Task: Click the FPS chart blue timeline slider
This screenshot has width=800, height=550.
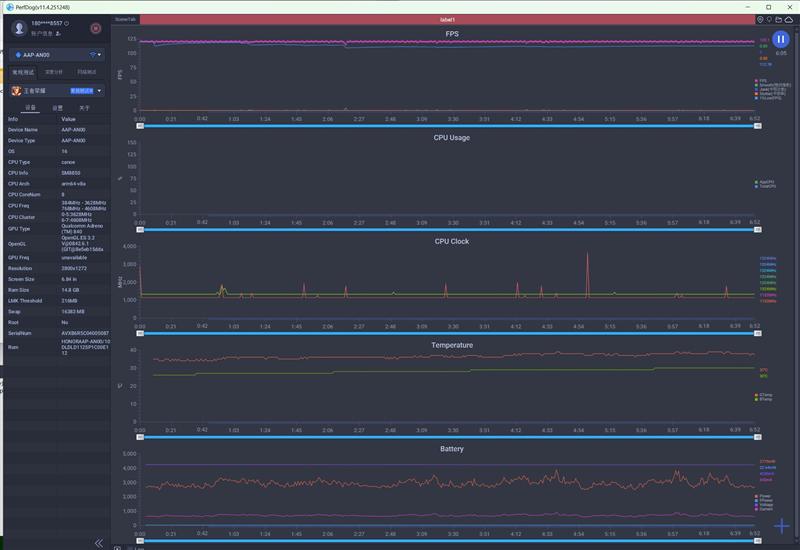Action: click(447, 126)
